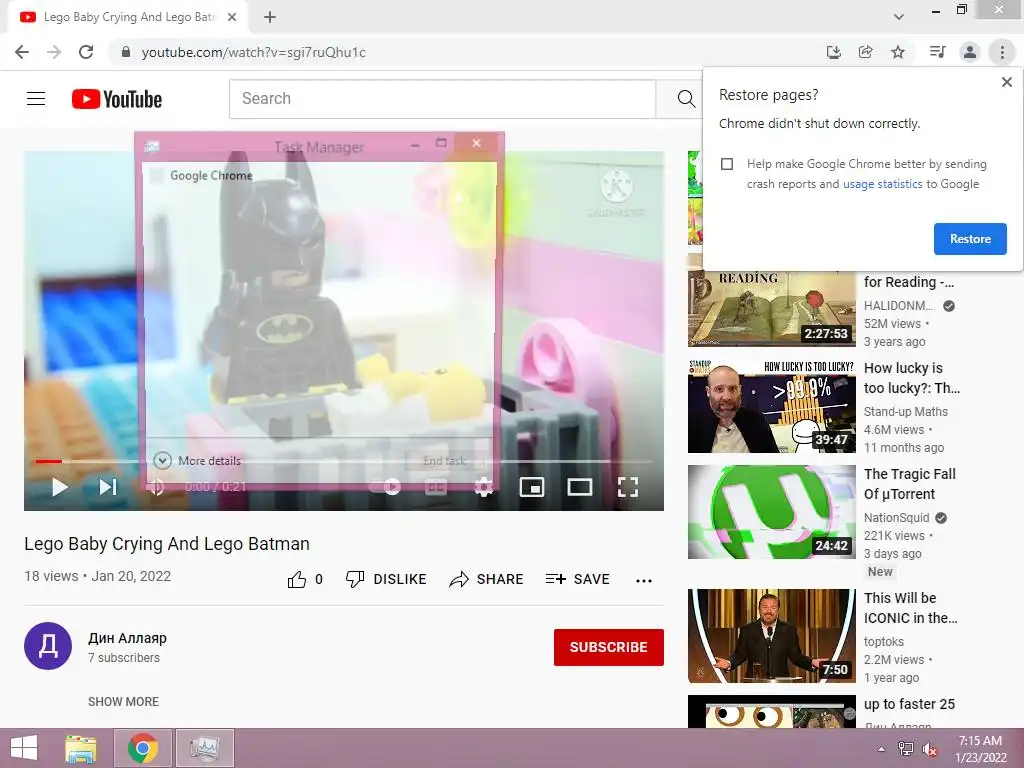Click SHARE under the video
This screenshot has width=1024, height=768.
[487, 579]
